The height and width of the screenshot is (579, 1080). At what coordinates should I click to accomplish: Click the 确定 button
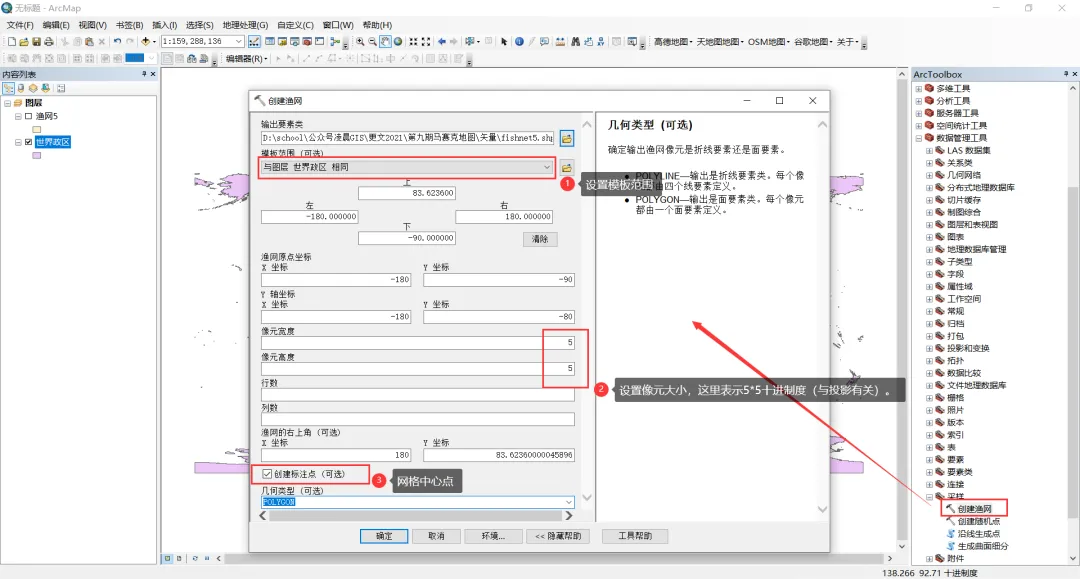click(x=384, y=536)
